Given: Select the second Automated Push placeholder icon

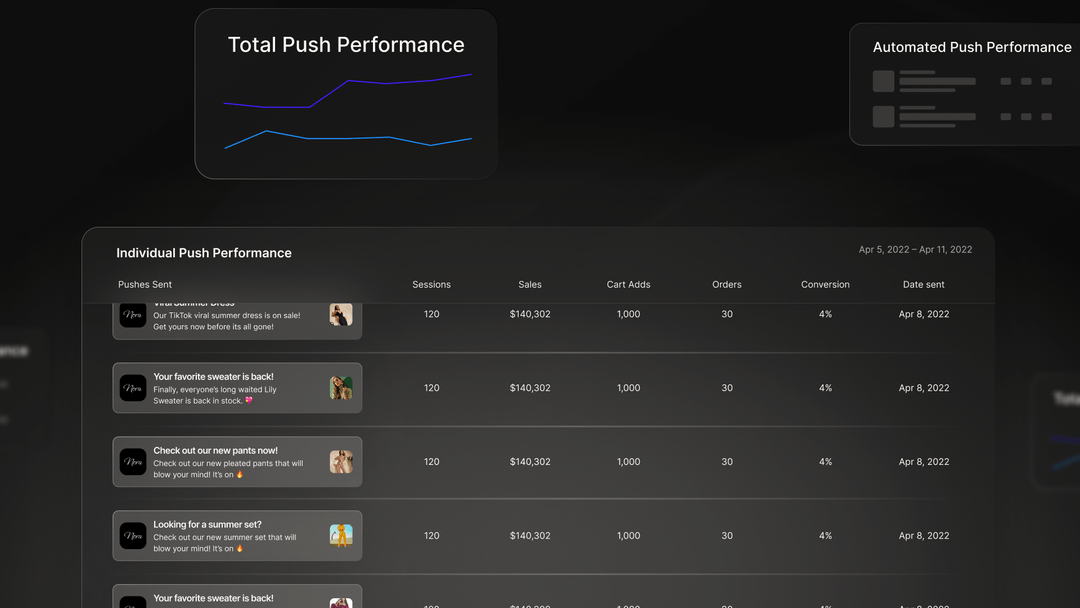Looking at the screenshot, I should tap(883, 116).
